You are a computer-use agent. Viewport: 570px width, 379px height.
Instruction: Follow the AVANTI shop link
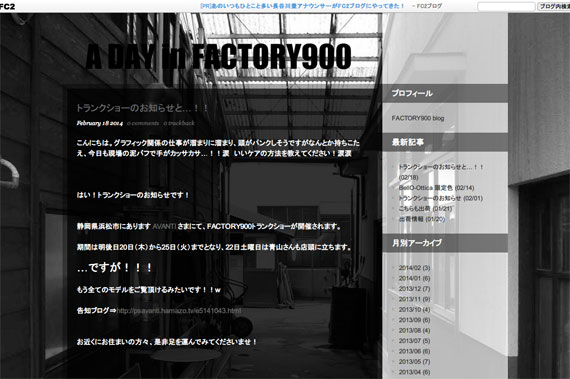coord(164,226)
